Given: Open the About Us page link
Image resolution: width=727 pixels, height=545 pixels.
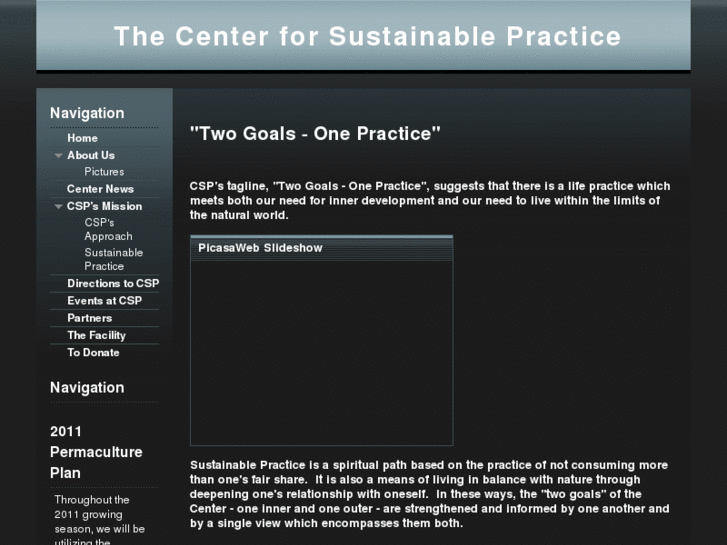Looking at the screenshot, I should [91, 155].
